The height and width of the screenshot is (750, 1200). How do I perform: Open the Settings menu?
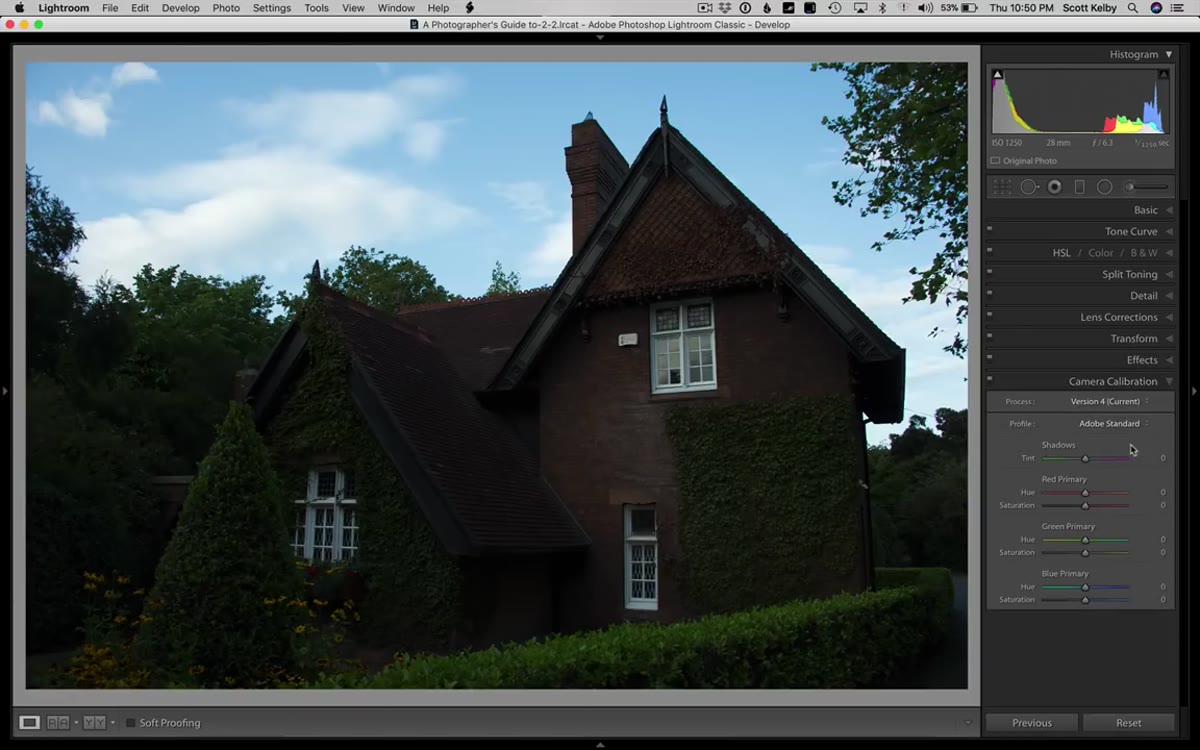click(272, 8)
